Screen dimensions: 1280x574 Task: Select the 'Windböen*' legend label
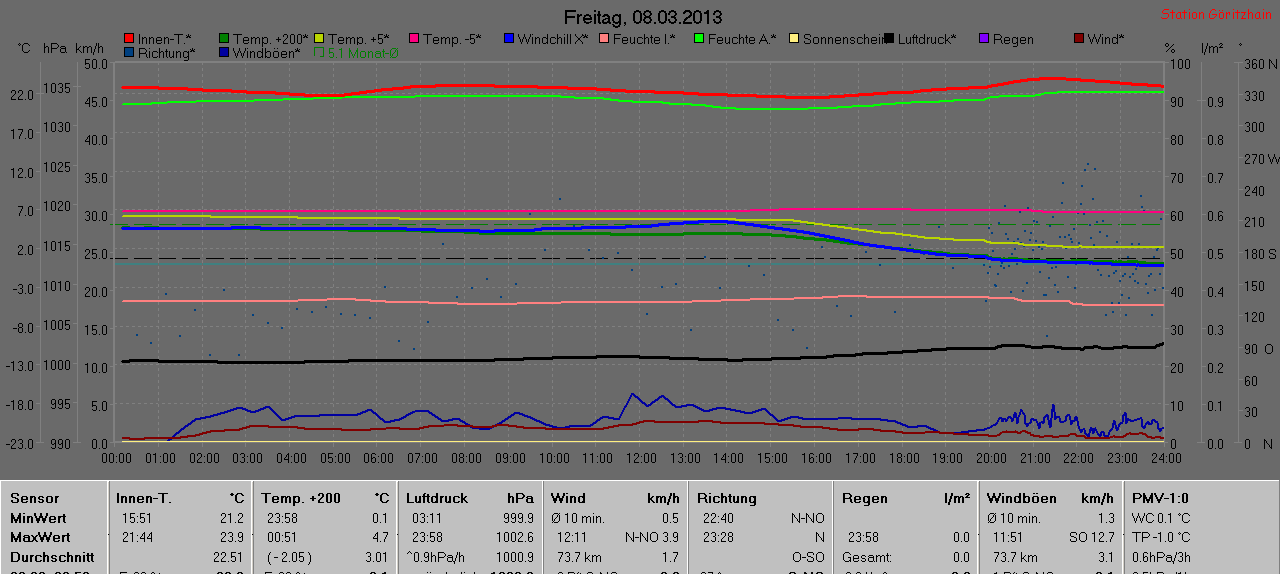click(x=266, y=53)
